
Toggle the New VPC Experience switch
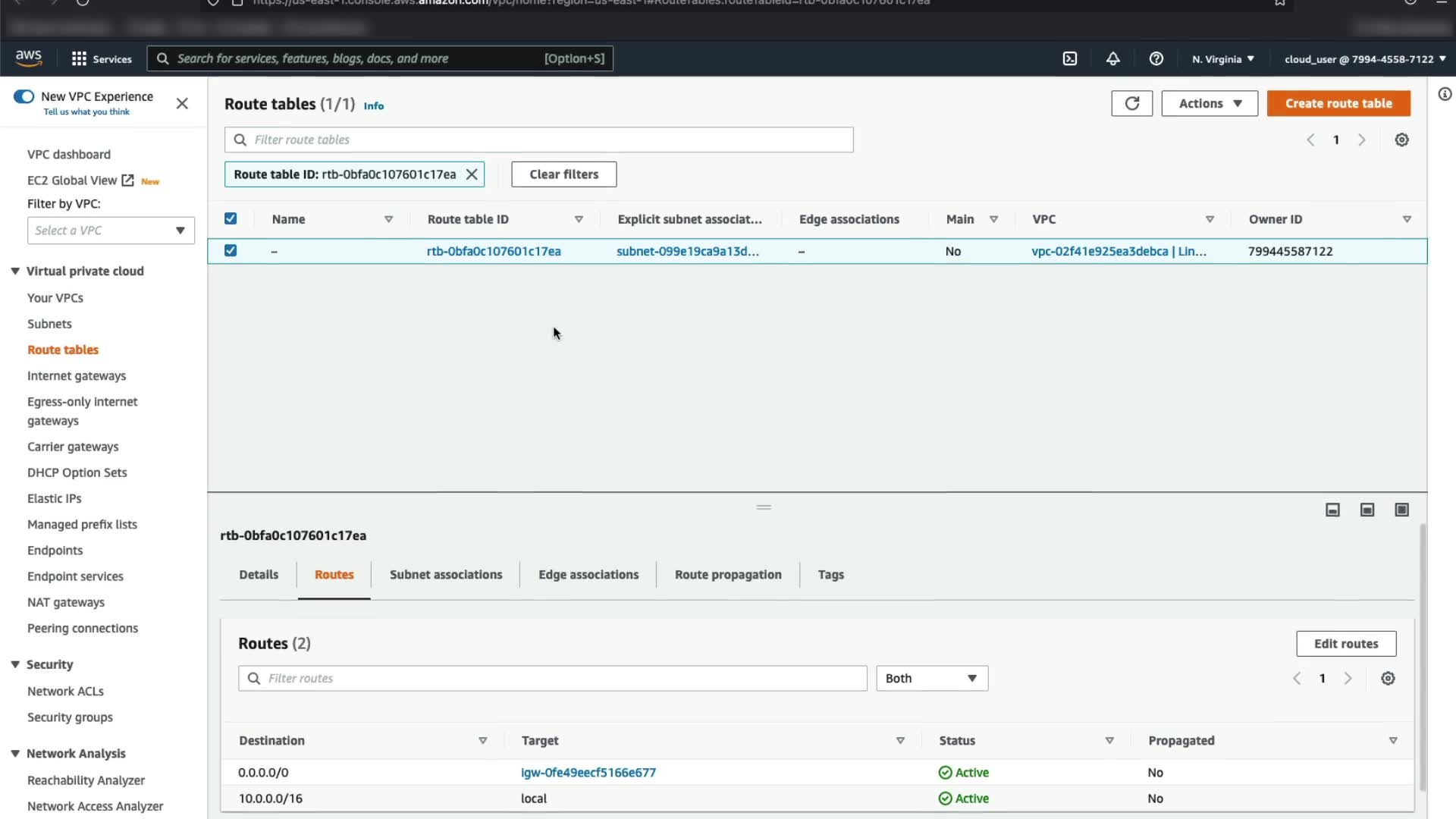pyautogui.click(x=24, y=96)
